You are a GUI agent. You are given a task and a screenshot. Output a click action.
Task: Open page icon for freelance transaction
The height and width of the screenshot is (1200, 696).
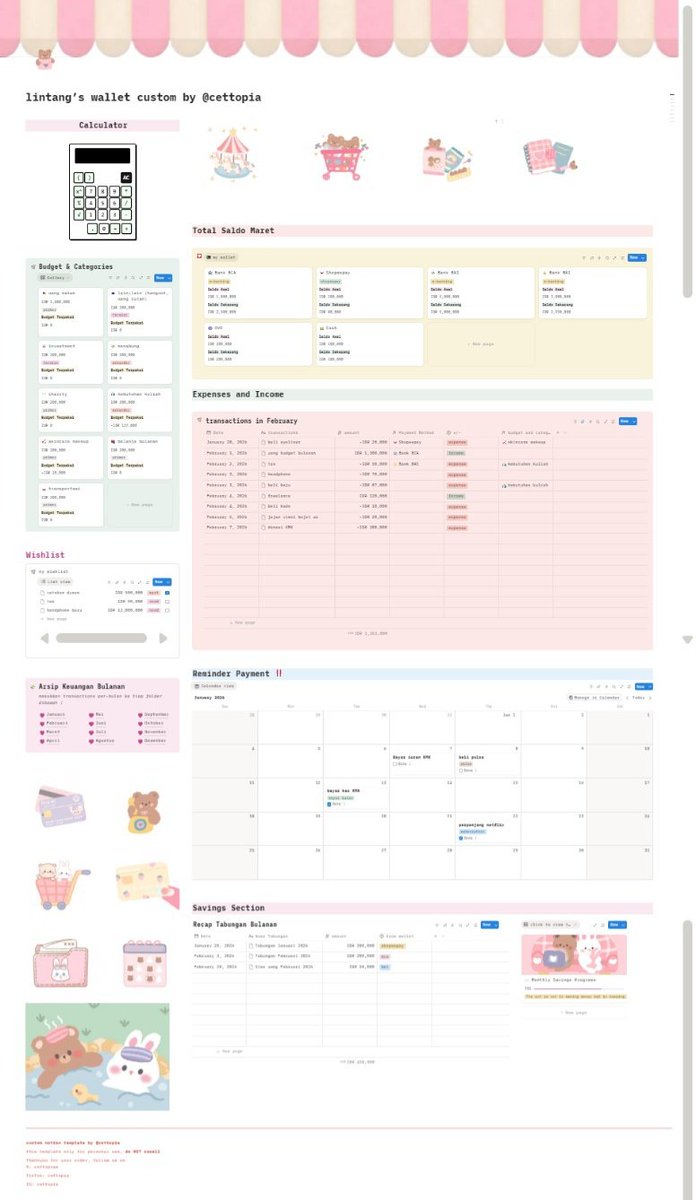(x=263, y=495)
